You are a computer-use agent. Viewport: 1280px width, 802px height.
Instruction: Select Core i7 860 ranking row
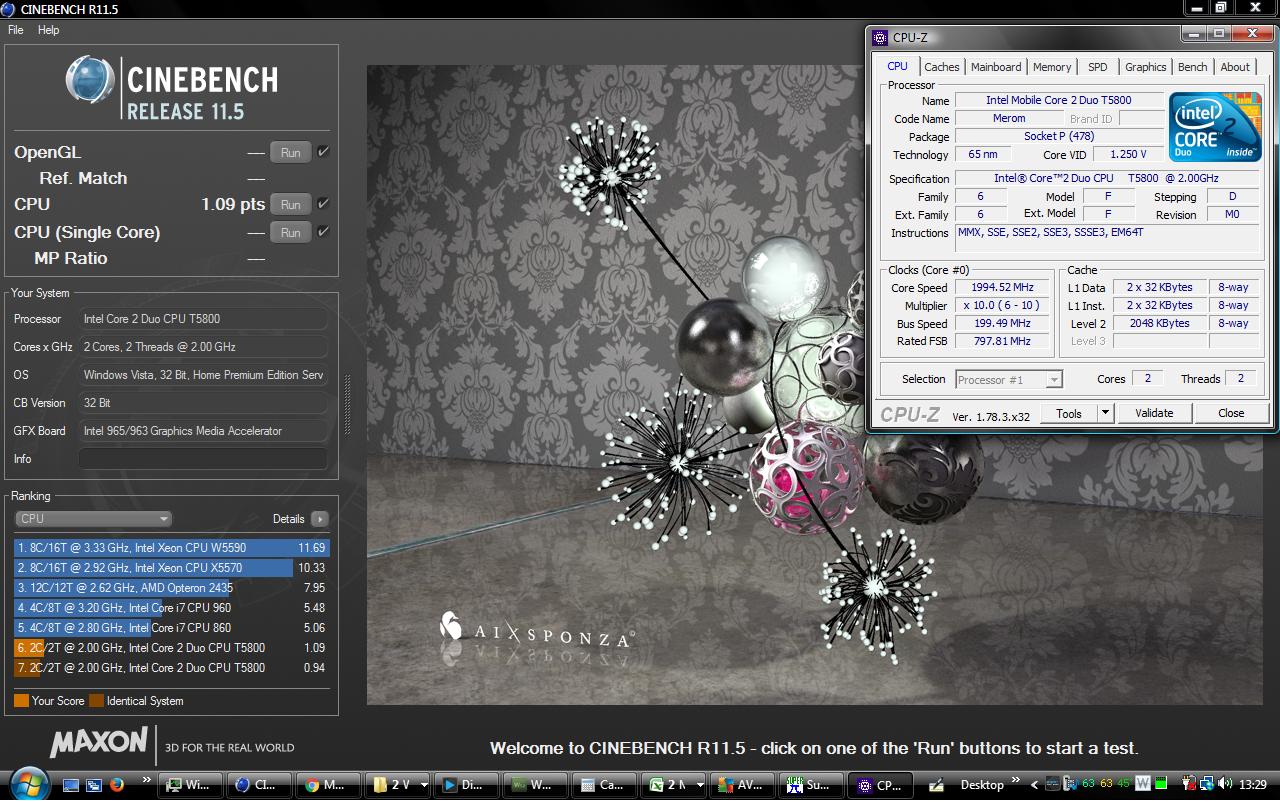tap(171, 628)
